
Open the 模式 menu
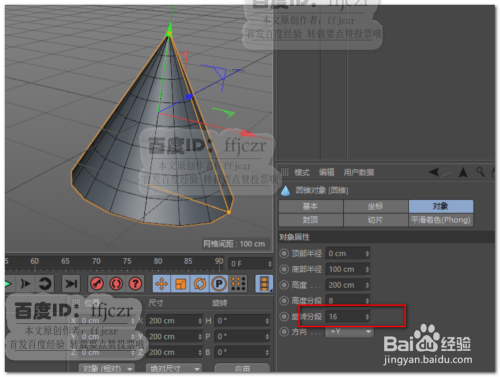tap(302, 172)
